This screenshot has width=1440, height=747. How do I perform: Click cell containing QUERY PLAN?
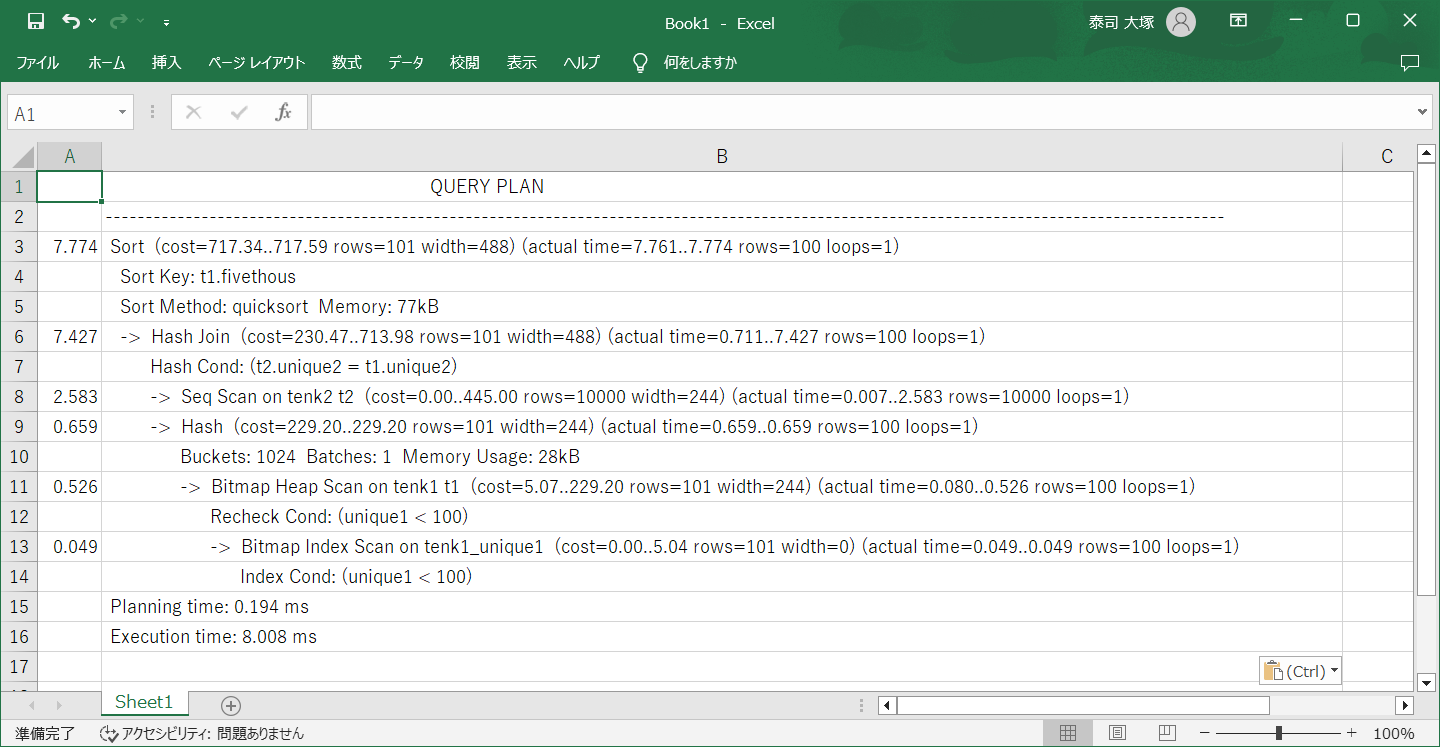pyautogui.click(x=722, y=187)
